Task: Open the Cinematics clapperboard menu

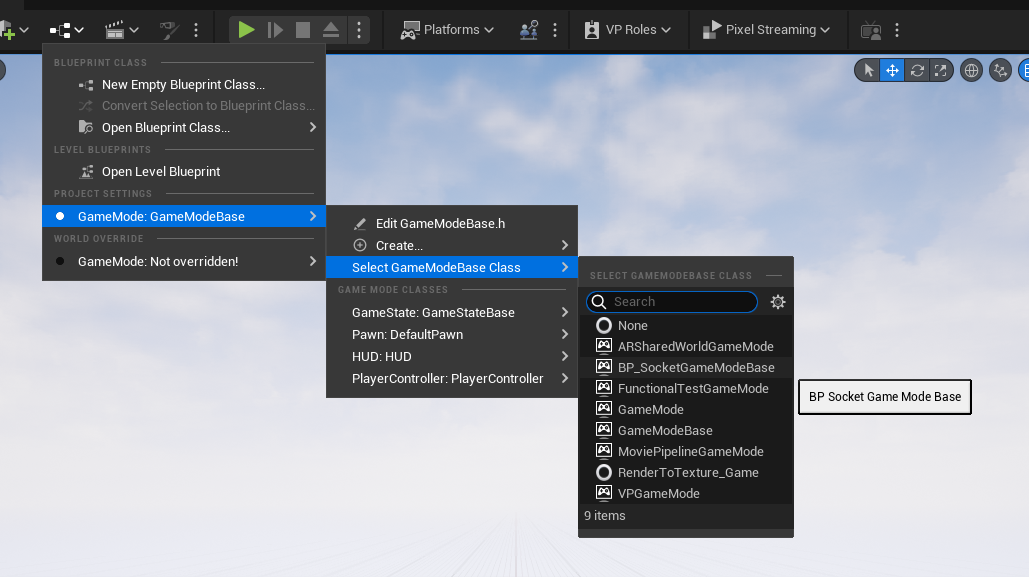Action: (122, 30)
